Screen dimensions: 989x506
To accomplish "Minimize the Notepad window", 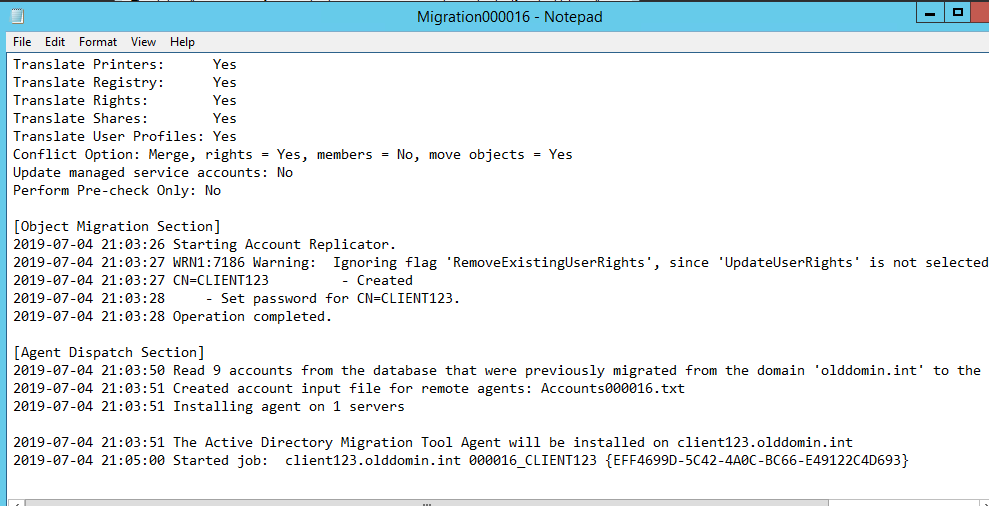I will pos(931,13).
